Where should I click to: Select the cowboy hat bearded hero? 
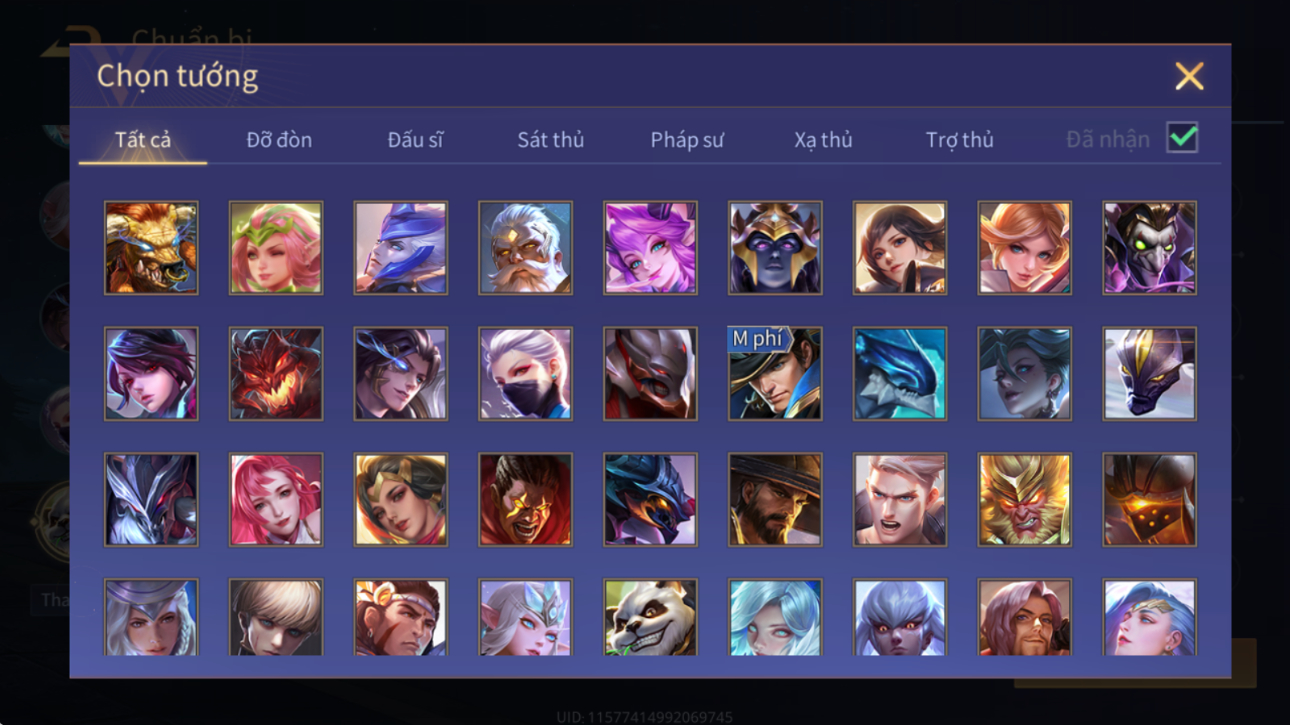coord(775,499)
